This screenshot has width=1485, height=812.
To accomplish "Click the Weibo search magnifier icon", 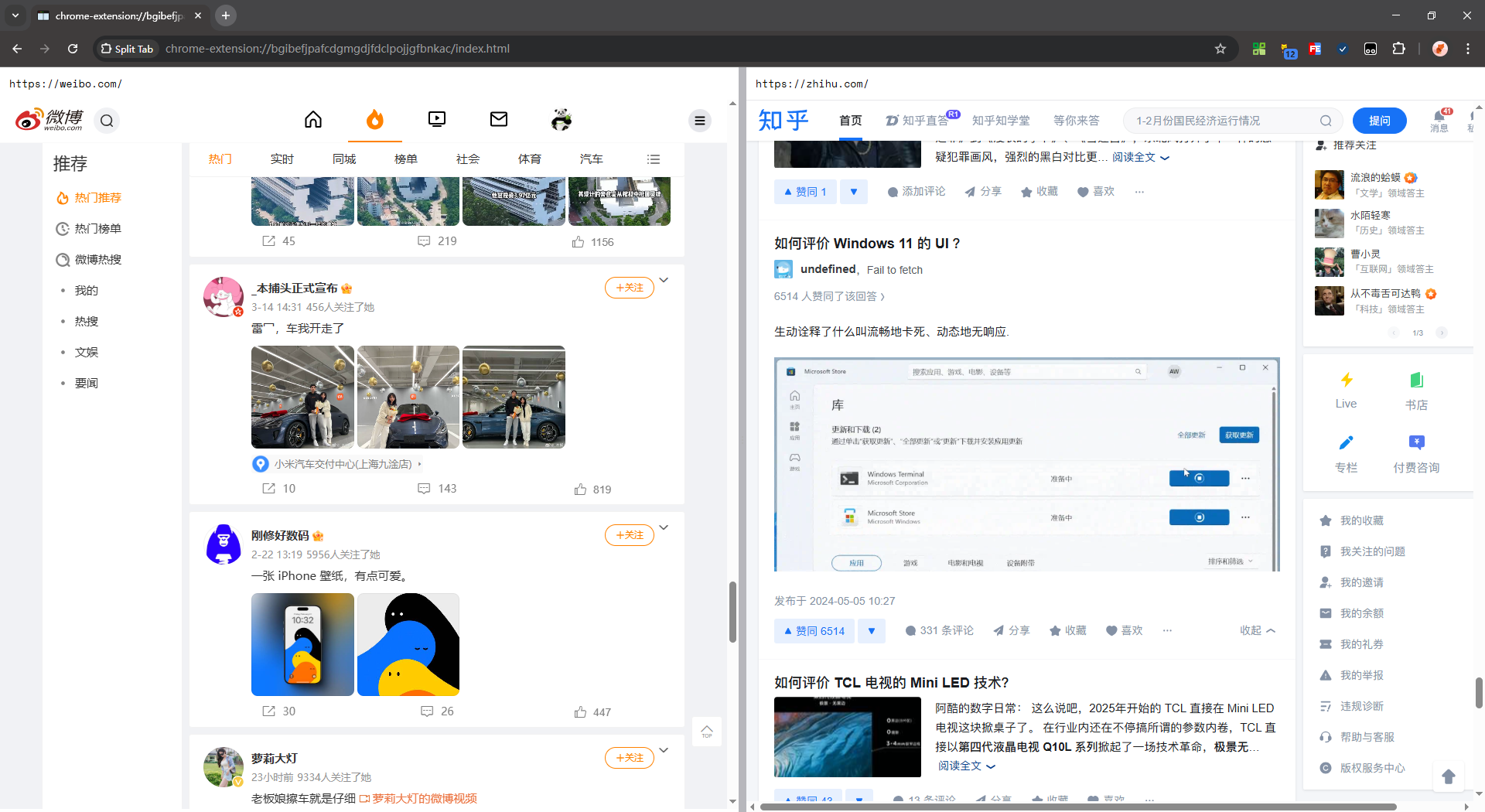I will [x=107, y=121].
